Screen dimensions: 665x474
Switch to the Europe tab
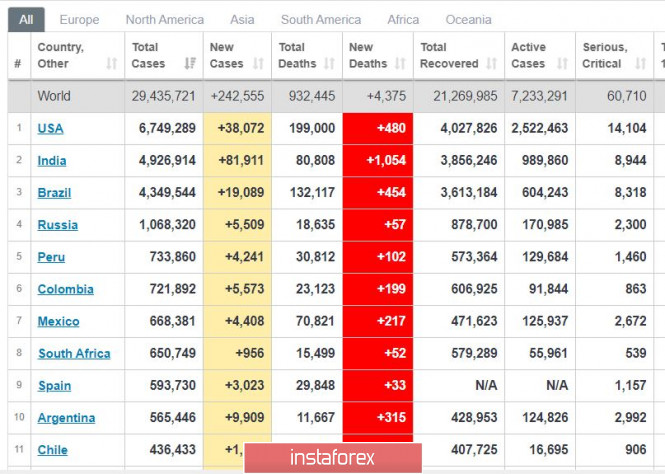79,19
